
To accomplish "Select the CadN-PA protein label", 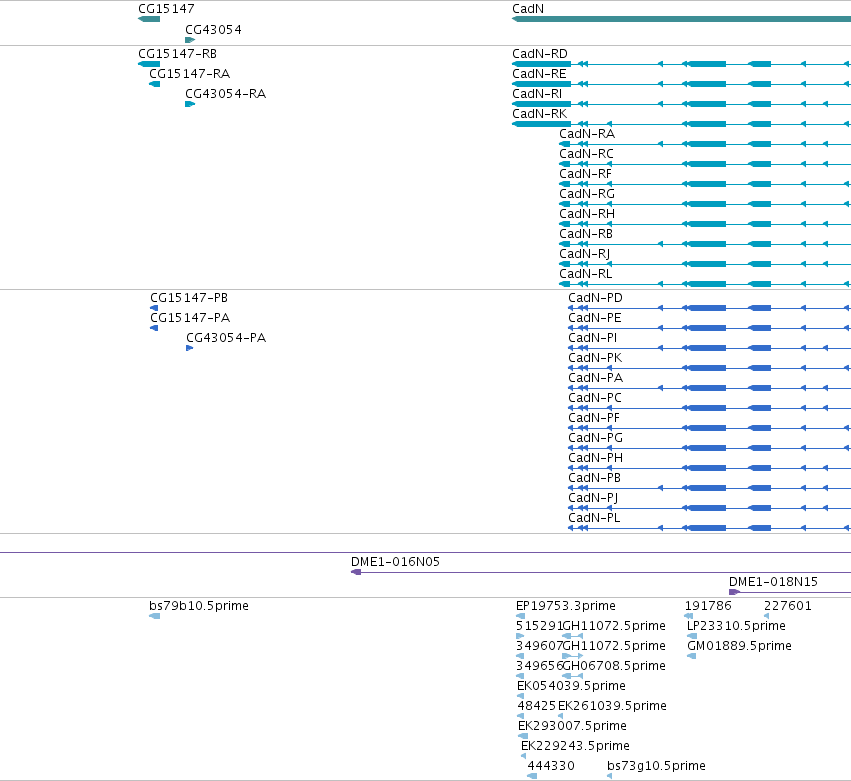I will (595, 378).
